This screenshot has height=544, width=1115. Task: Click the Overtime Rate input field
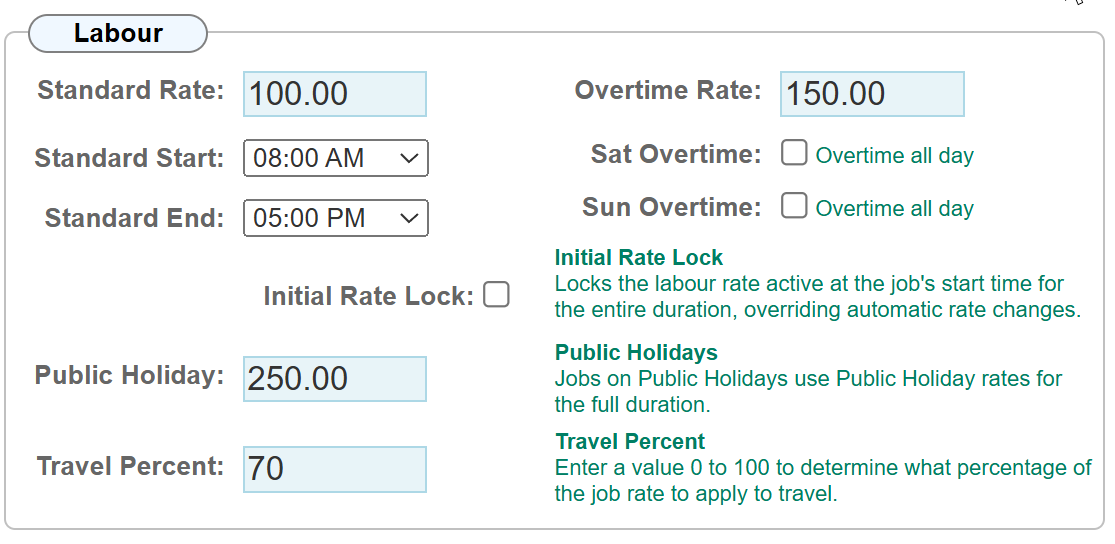pos(871,94)
